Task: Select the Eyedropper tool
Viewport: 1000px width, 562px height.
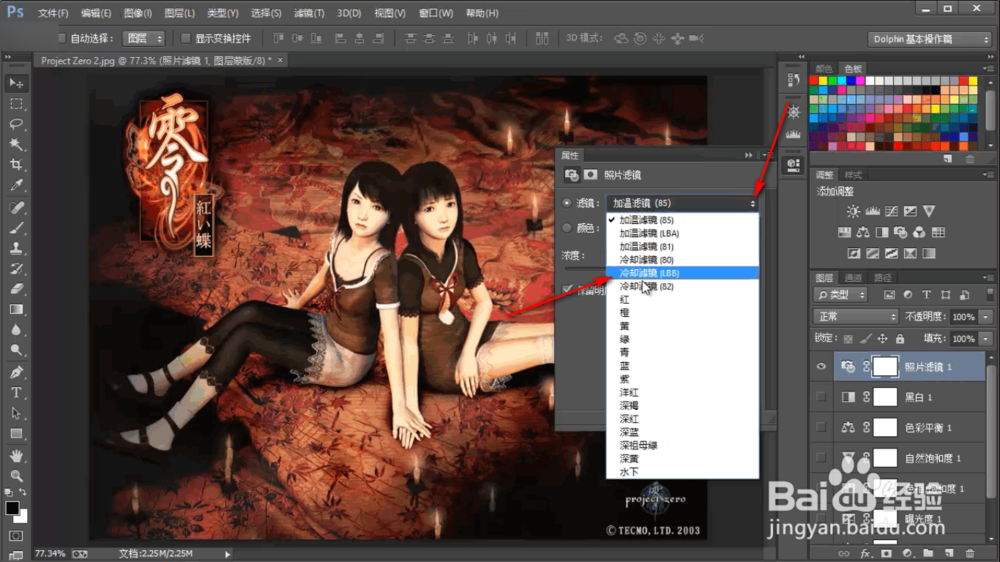Action: point(16,185)
